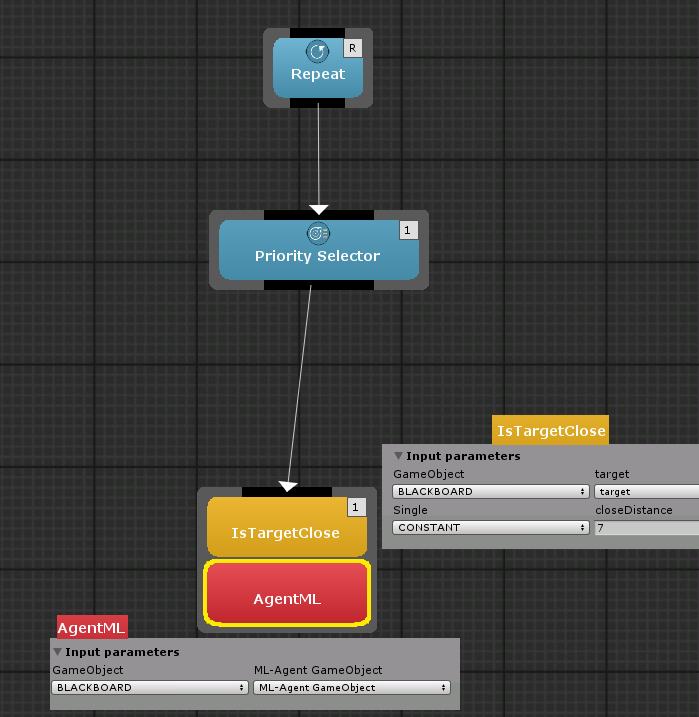Viewport: 699px width, 717px height.
Task: Collapse IsTargetClose Input parameters section
Action: (x=398, y=456)
